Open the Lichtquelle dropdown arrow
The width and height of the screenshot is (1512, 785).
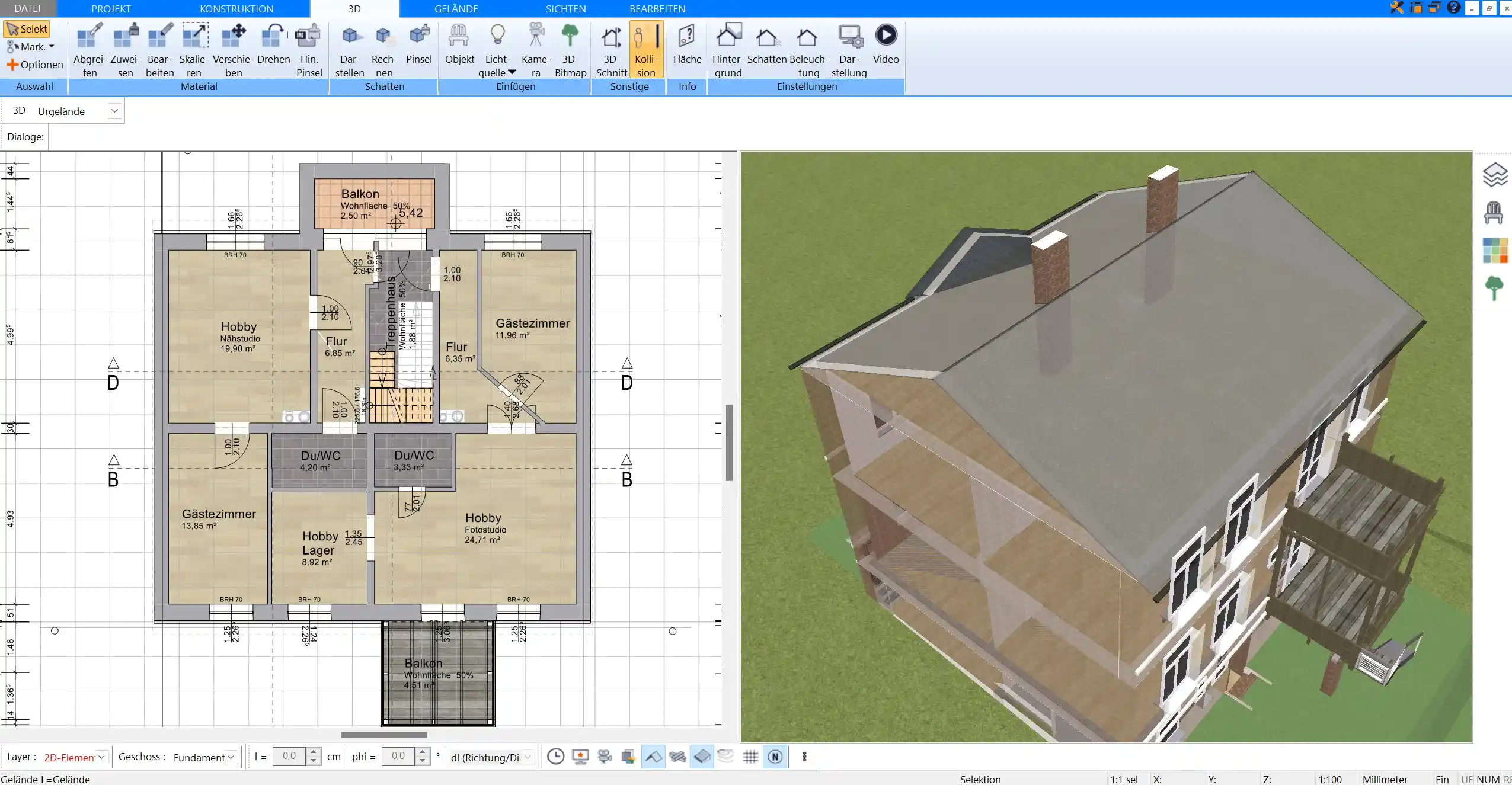point(512,72)
